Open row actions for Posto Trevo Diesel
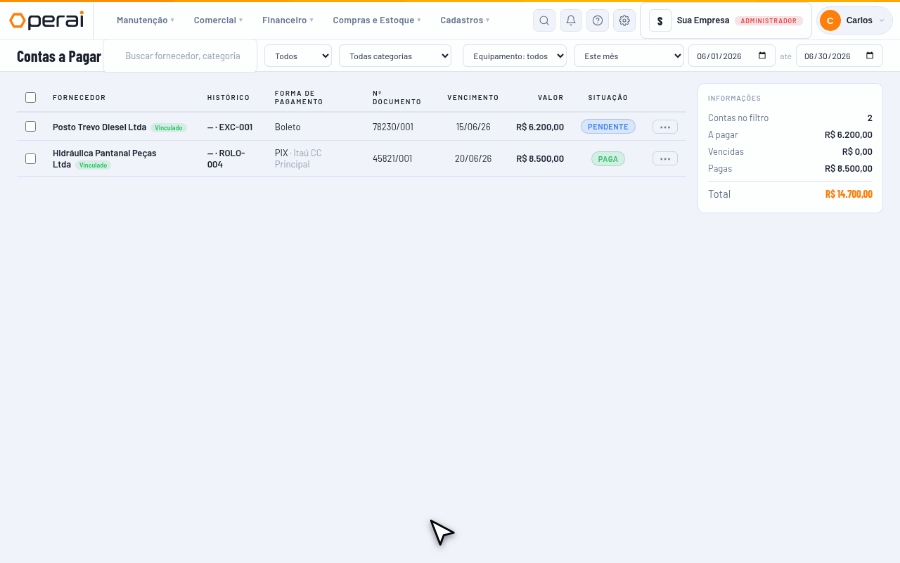This screenshot has width=900, height=563. (665, 127)
